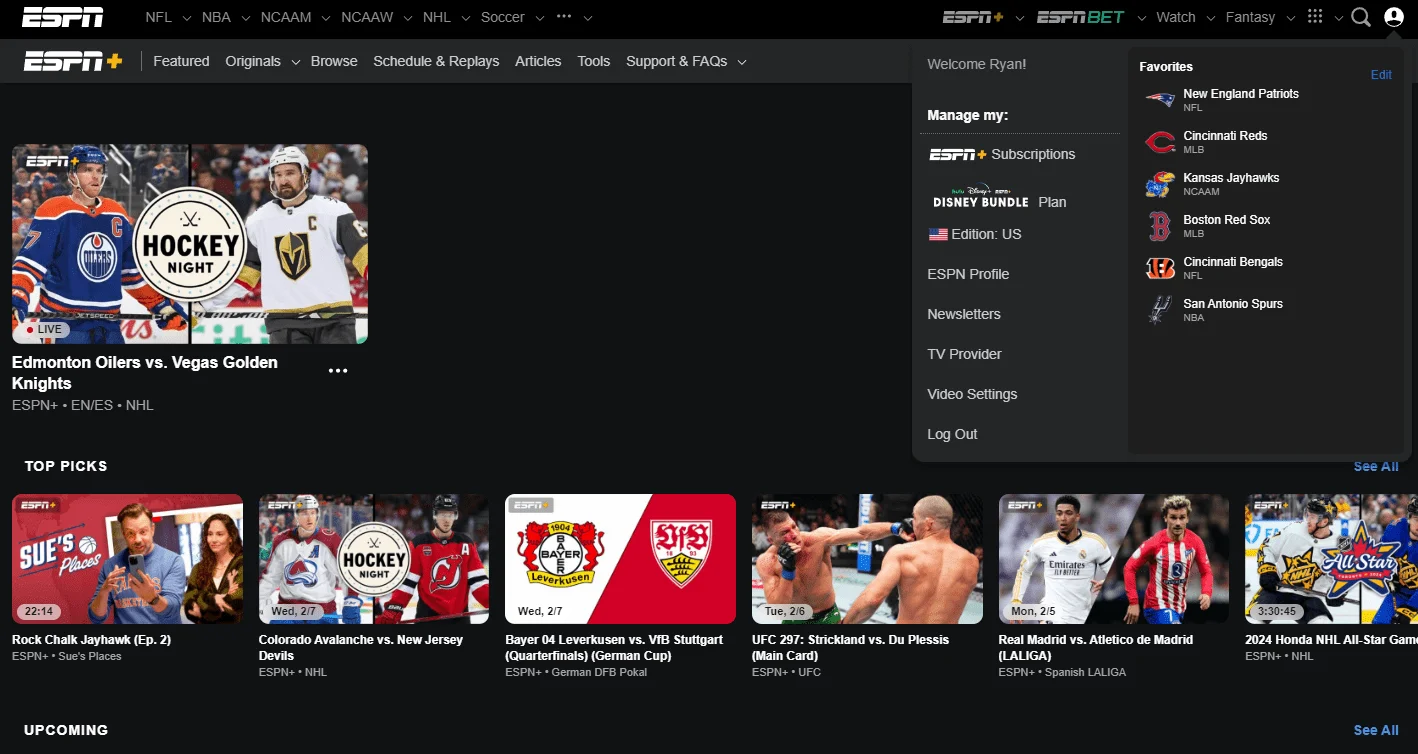Click See All for Top Picks

(1376, 467)
